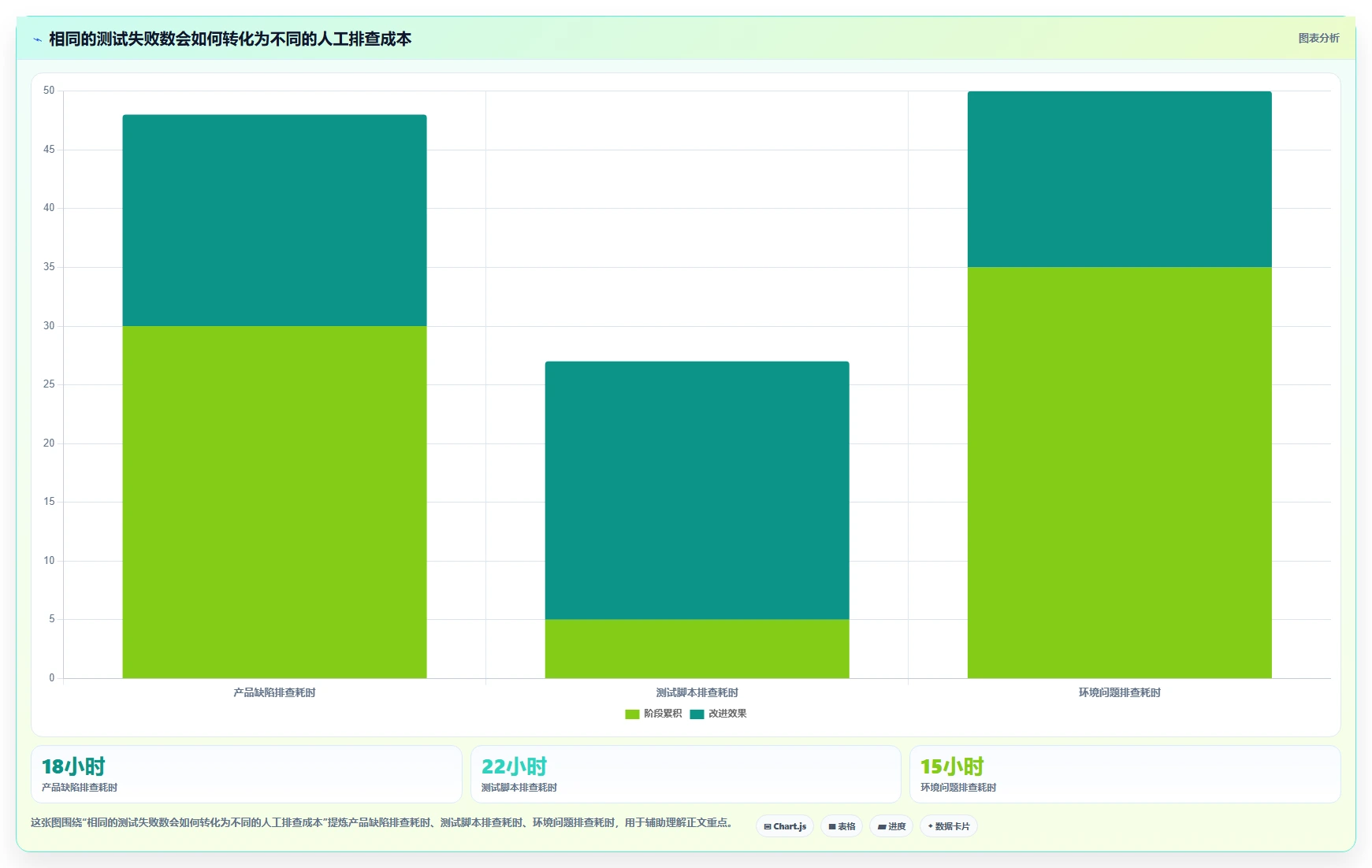Toggle the 阶段累积 legend green swatch
The image size is (1372, 868).
[632, 714]
